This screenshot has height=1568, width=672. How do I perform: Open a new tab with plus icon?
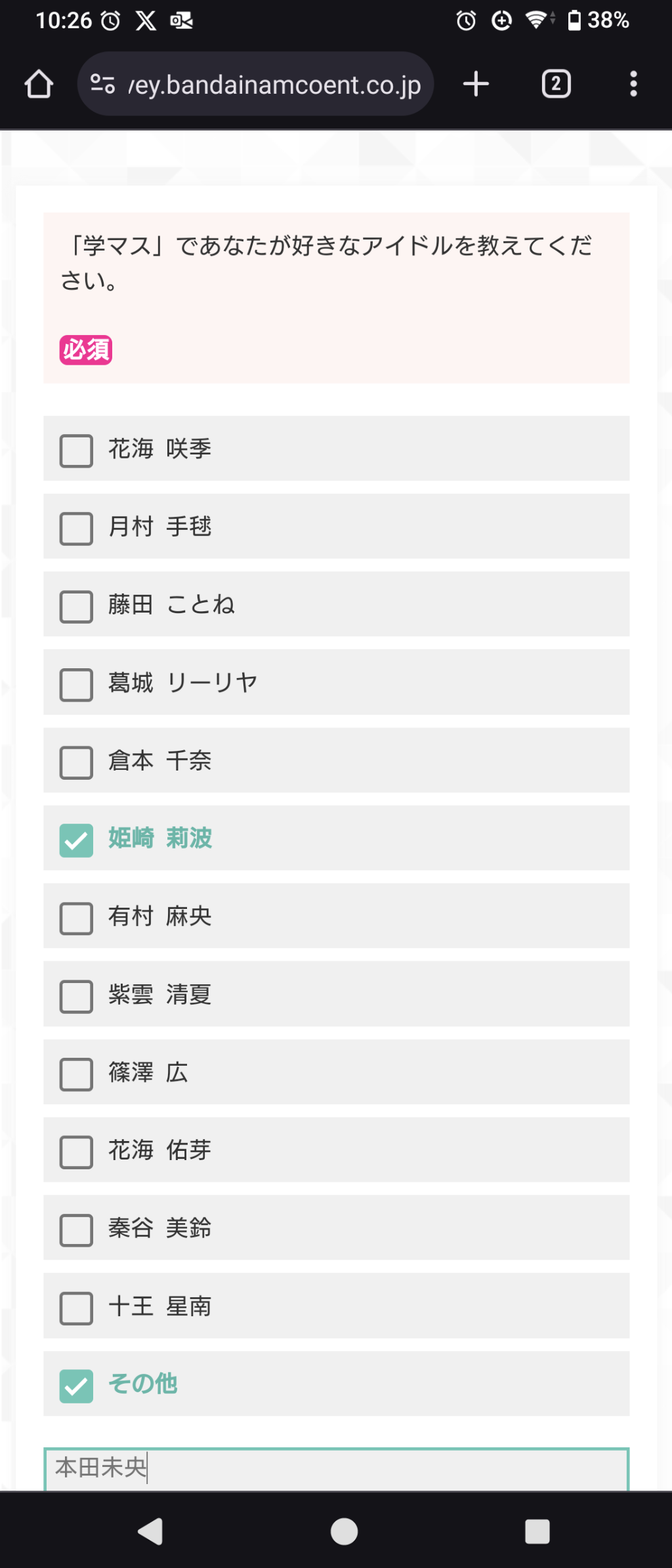pyautogui.click(x=476, y=85)
